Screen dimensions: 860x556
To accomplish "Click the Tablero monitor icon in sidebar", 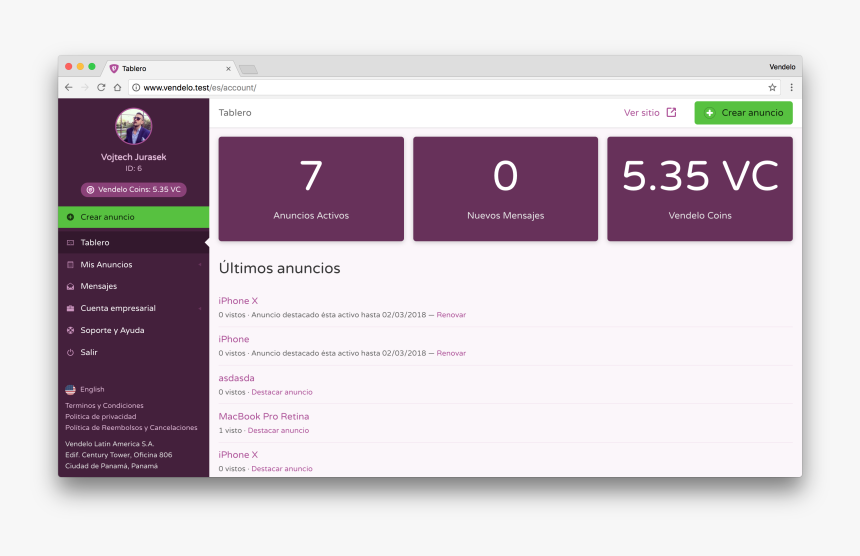I will click(70, 242).
